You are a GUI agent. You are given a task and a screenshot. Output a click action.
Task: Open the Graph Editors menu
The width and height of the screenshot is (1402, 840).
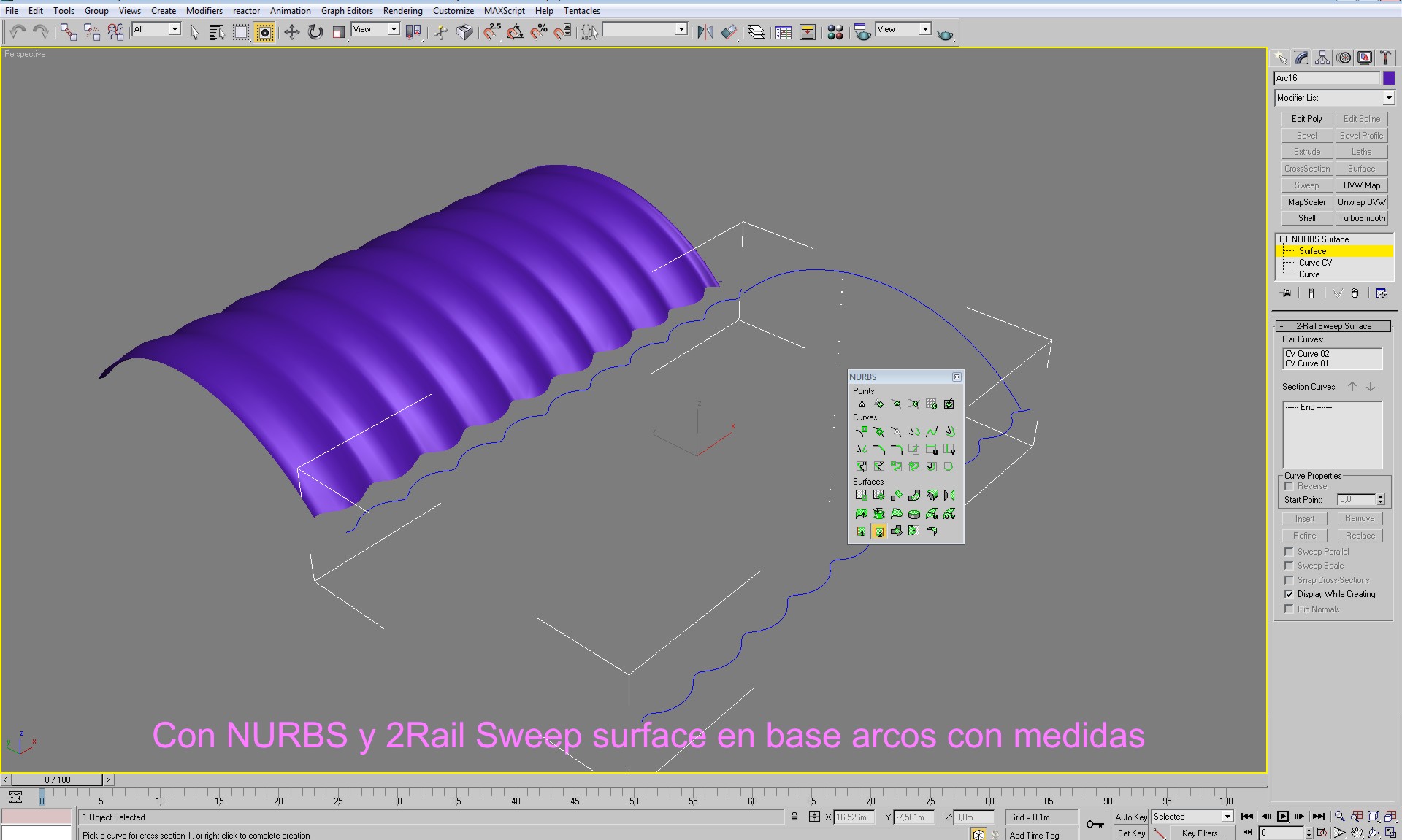(x=347, y=11)
